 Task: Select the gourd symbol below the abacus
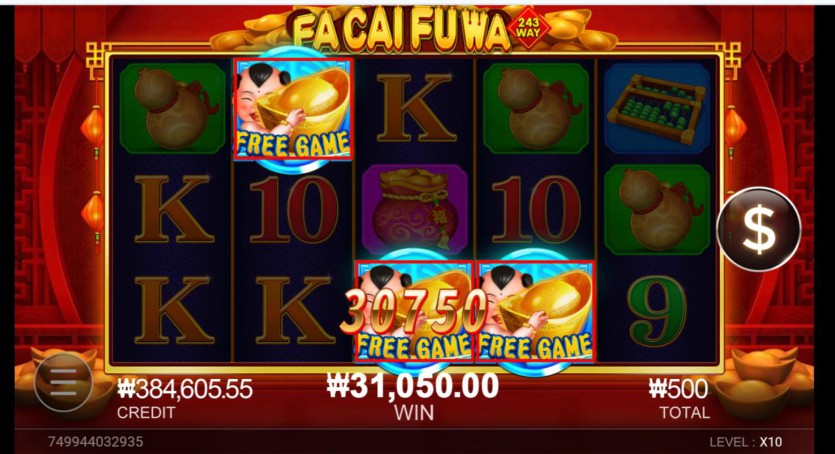(x=657, y=210)
